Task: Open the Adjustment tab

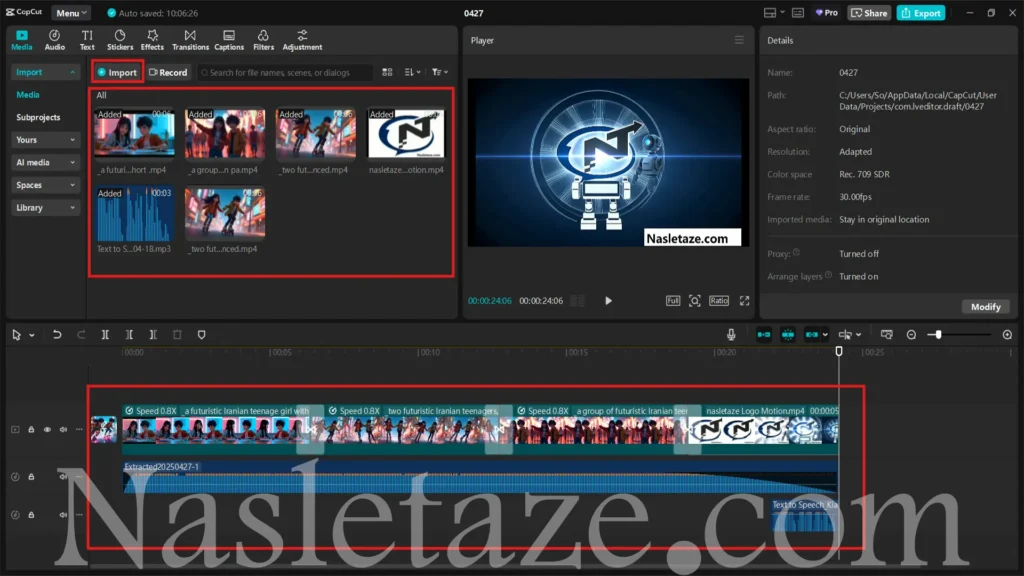Action: tap(302, 40)
